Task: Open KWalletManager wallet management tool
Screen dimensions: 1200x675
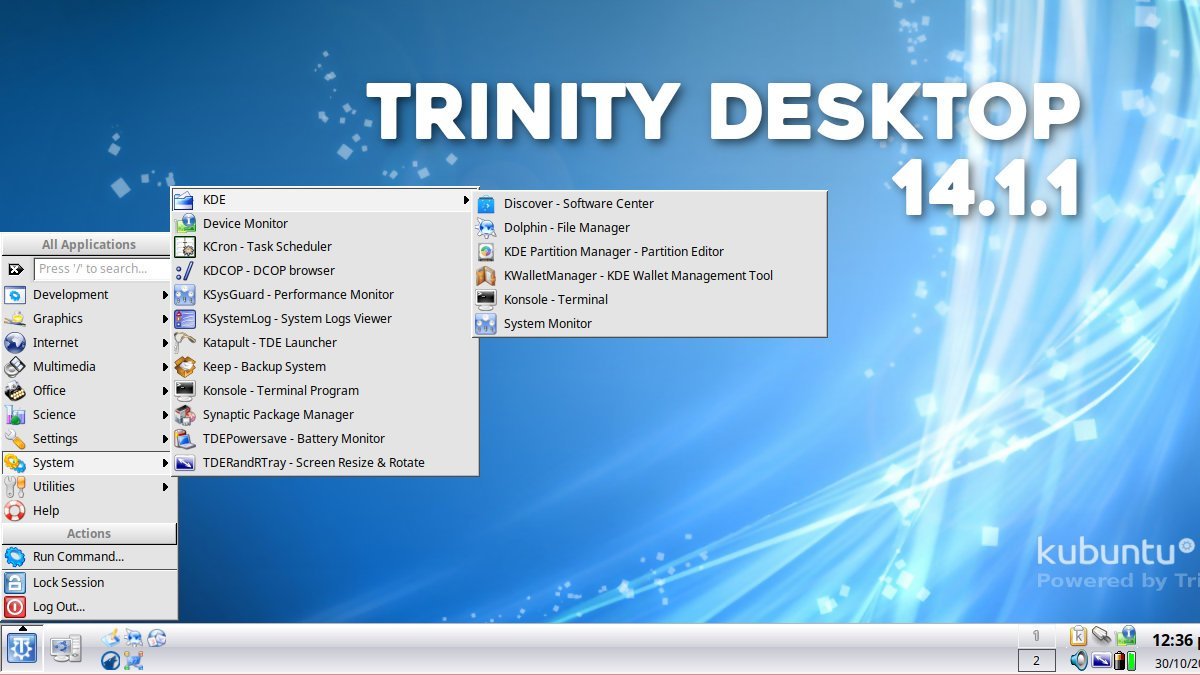Action: (x=638, y=275)
